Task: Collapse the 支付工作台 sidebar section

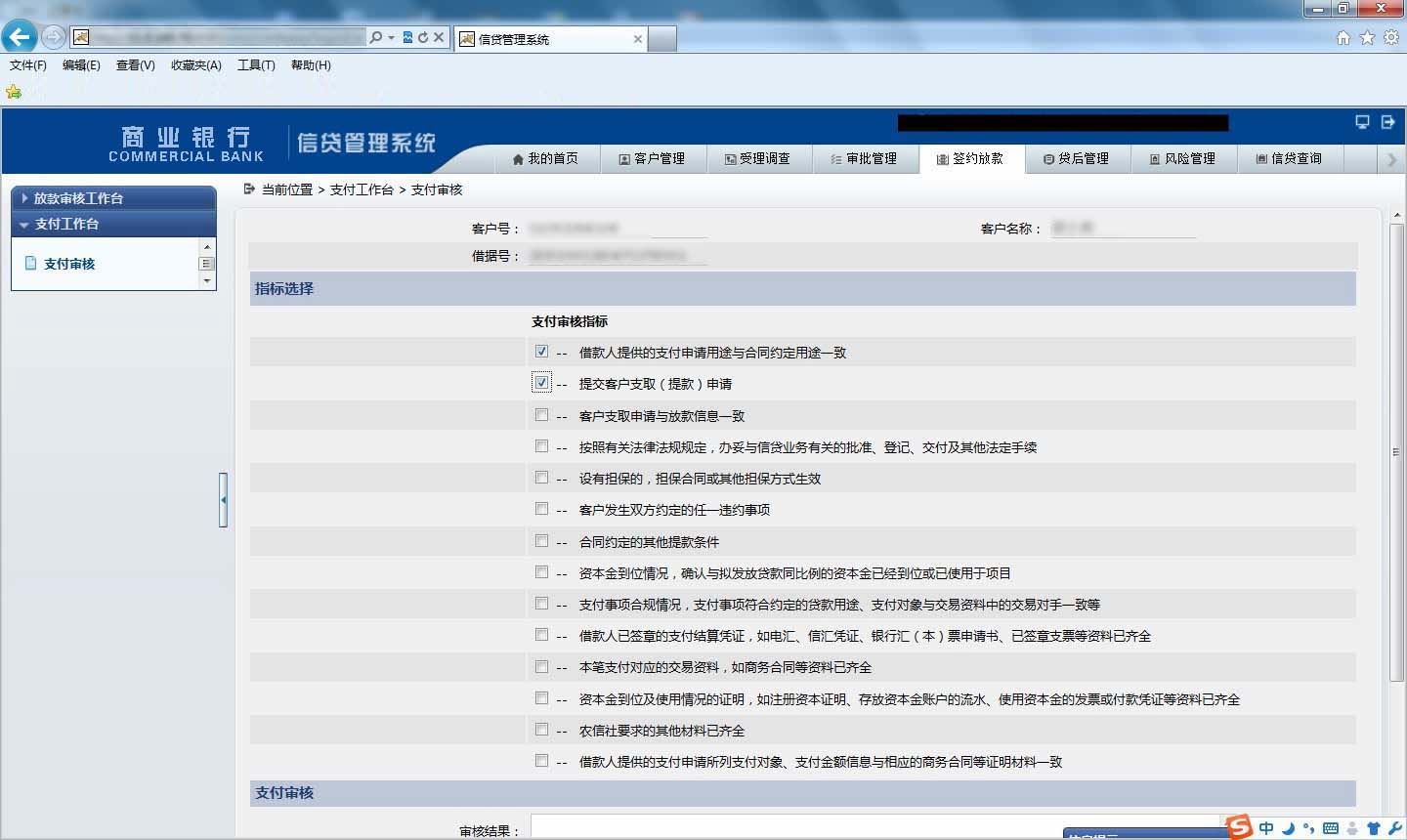Action: pos(113,224)
